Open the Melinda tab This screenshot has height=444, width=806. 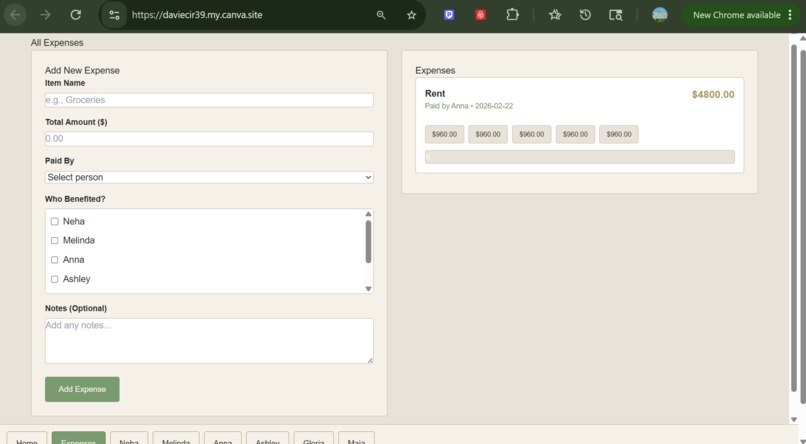tap(176, 438)
